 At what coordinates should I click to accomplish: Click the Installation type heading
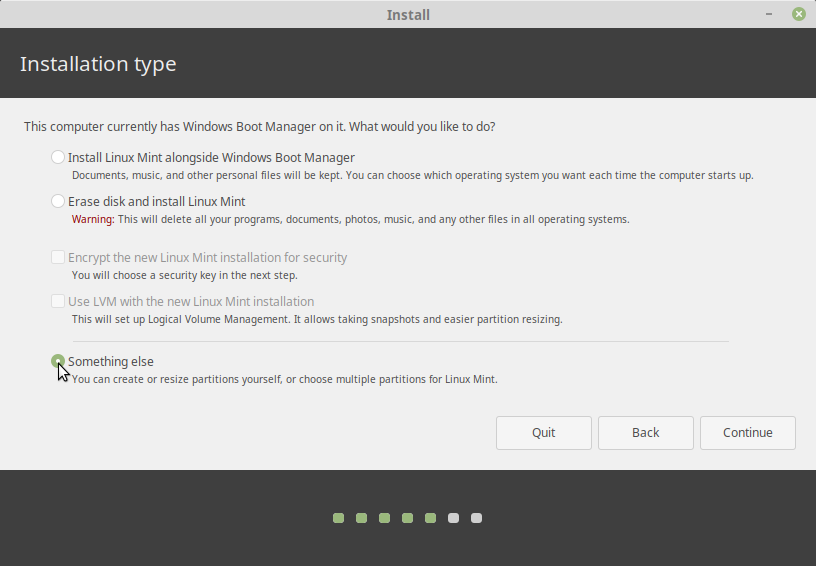click(98, 64)
